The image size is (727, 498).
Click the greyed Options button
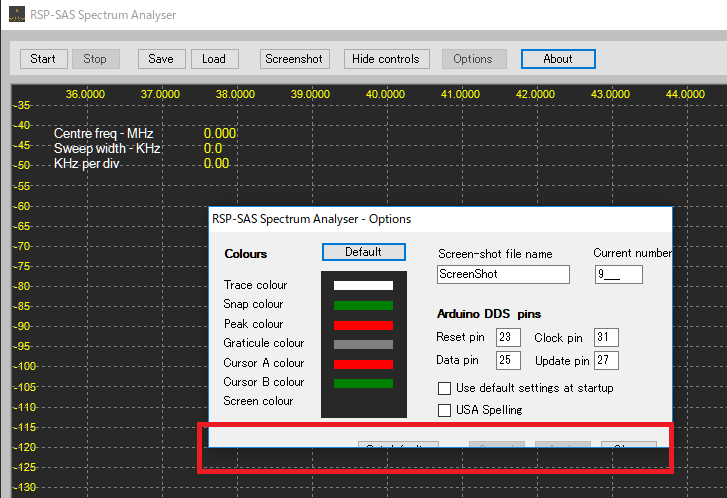tap(473, 59)
